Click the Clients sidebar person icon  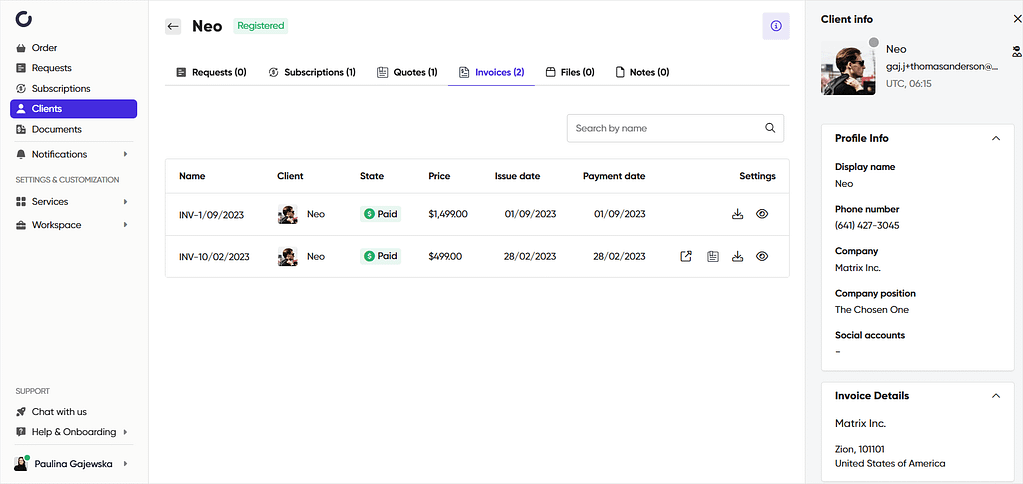coord(21,109)
